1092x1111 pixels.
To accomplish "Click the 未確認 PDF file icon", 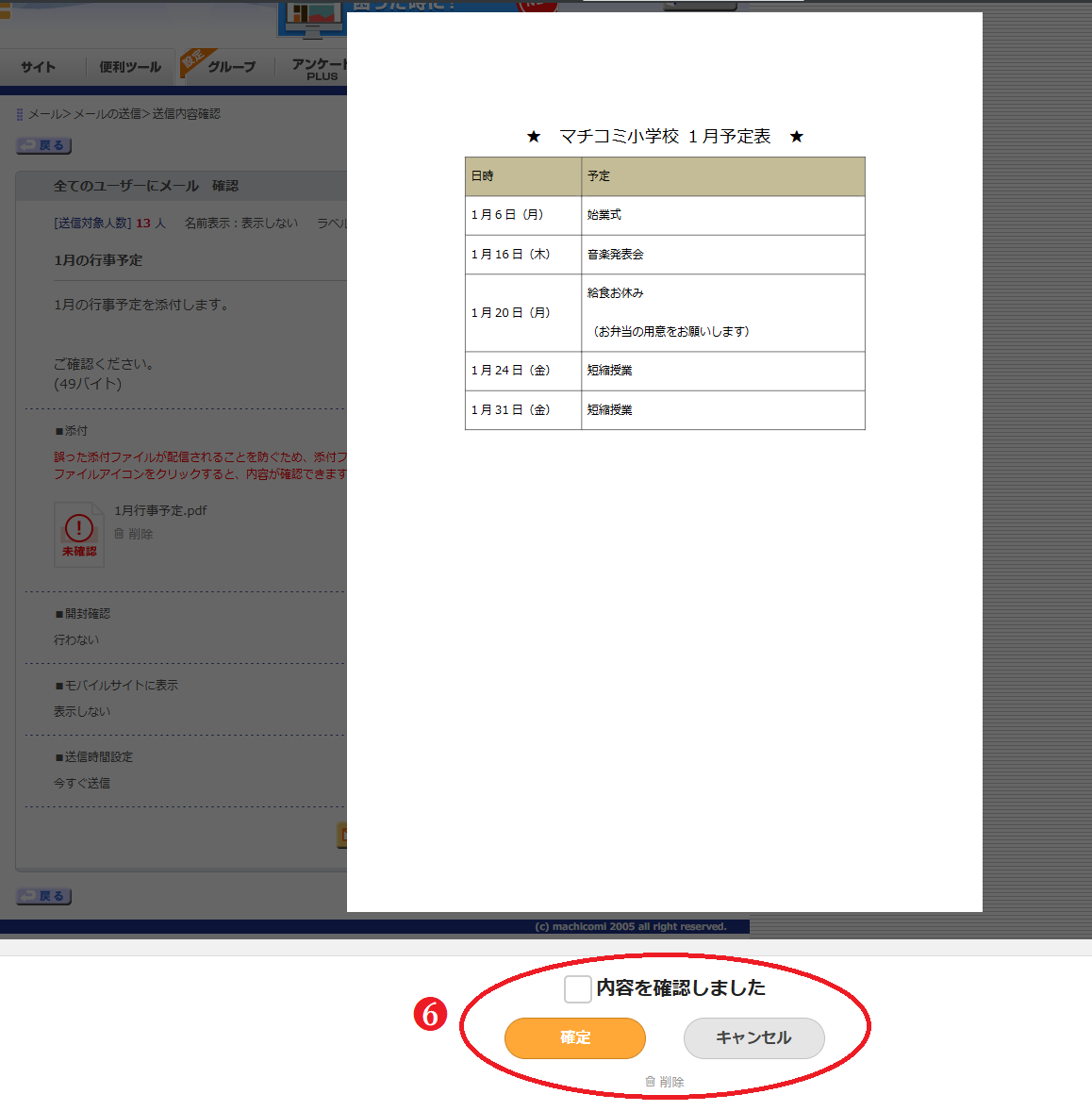I will click(79, 535).
